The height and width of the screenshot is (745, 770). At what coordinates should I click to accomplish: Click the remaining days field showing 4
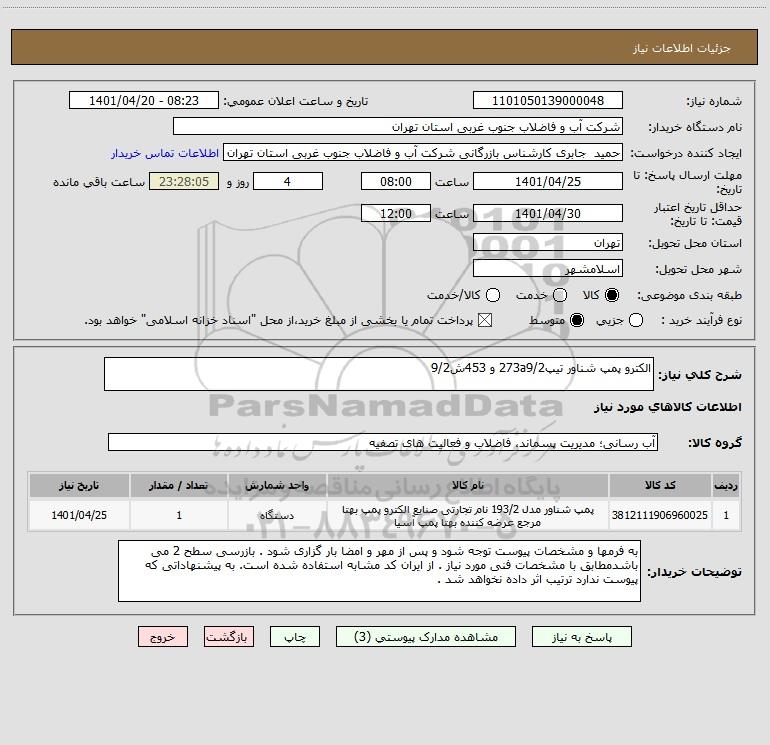coord(287,181)
